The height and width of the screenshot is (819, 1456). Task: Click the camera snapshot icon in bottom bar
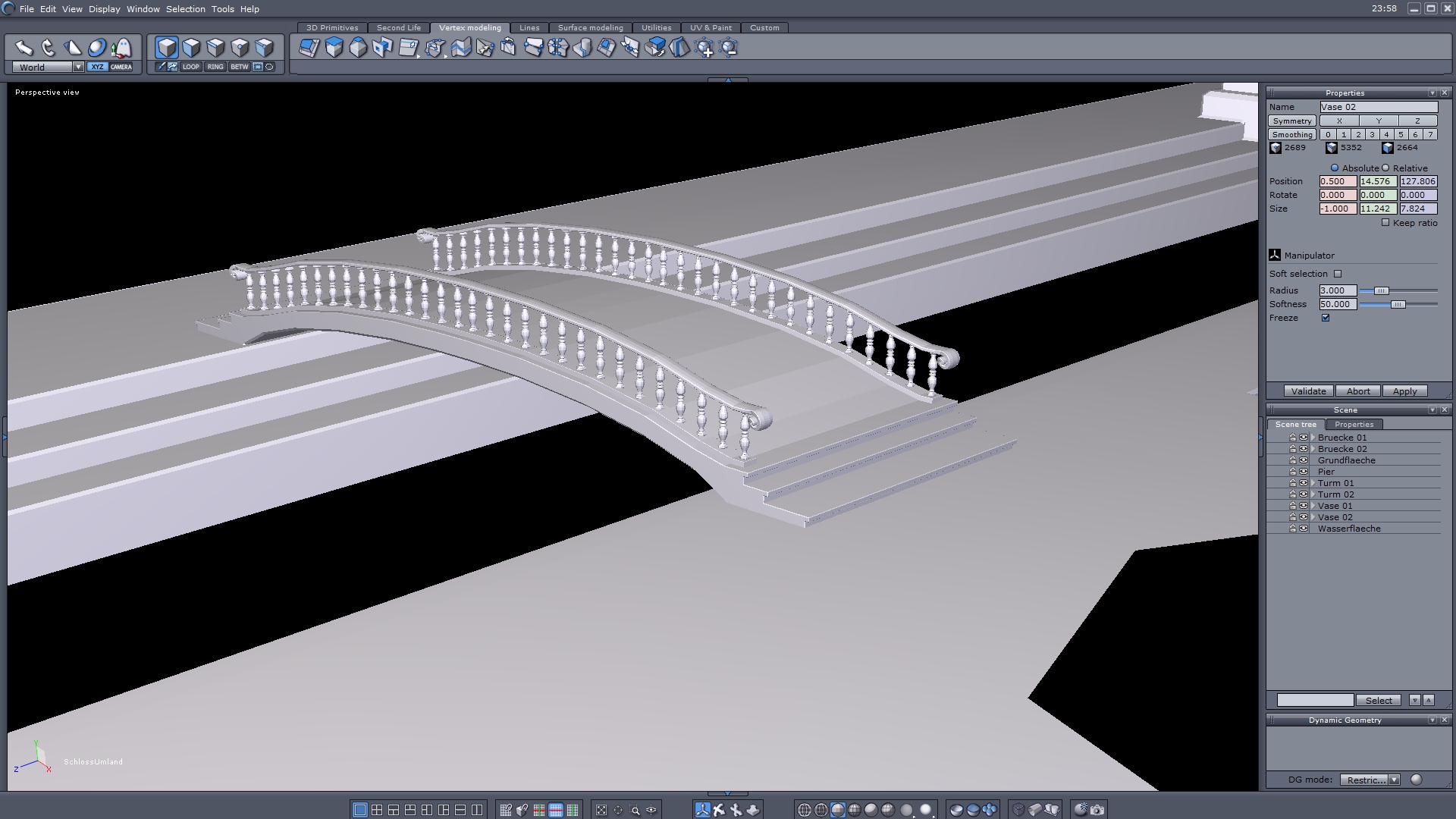click(x=1097, y=810)
